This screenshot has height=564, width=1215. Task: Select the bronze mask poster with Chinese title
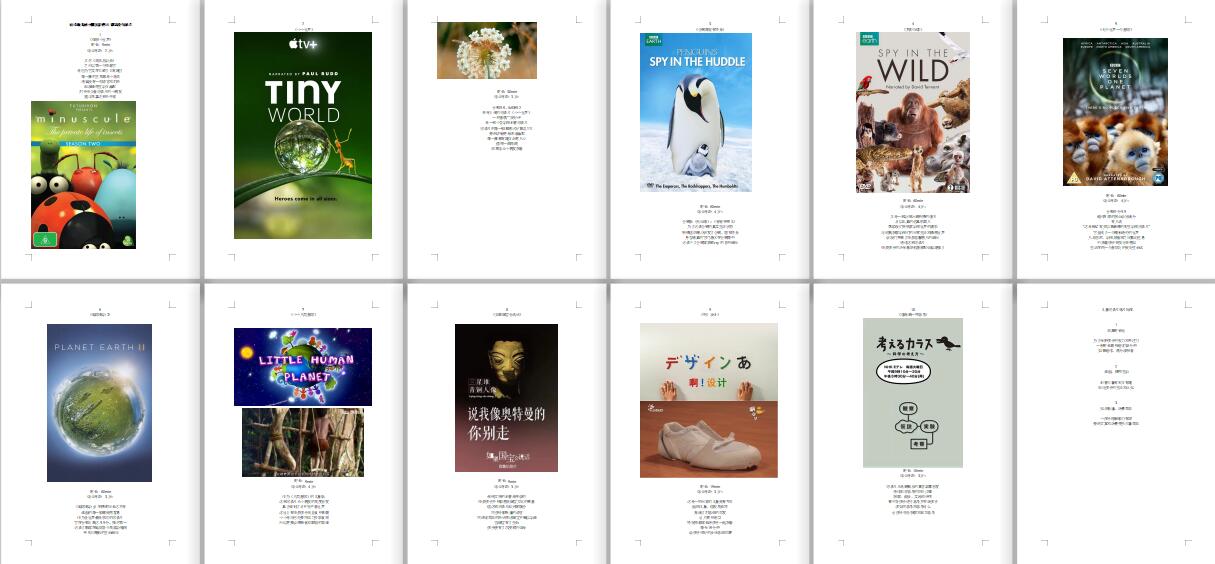(x=506, y=398)
